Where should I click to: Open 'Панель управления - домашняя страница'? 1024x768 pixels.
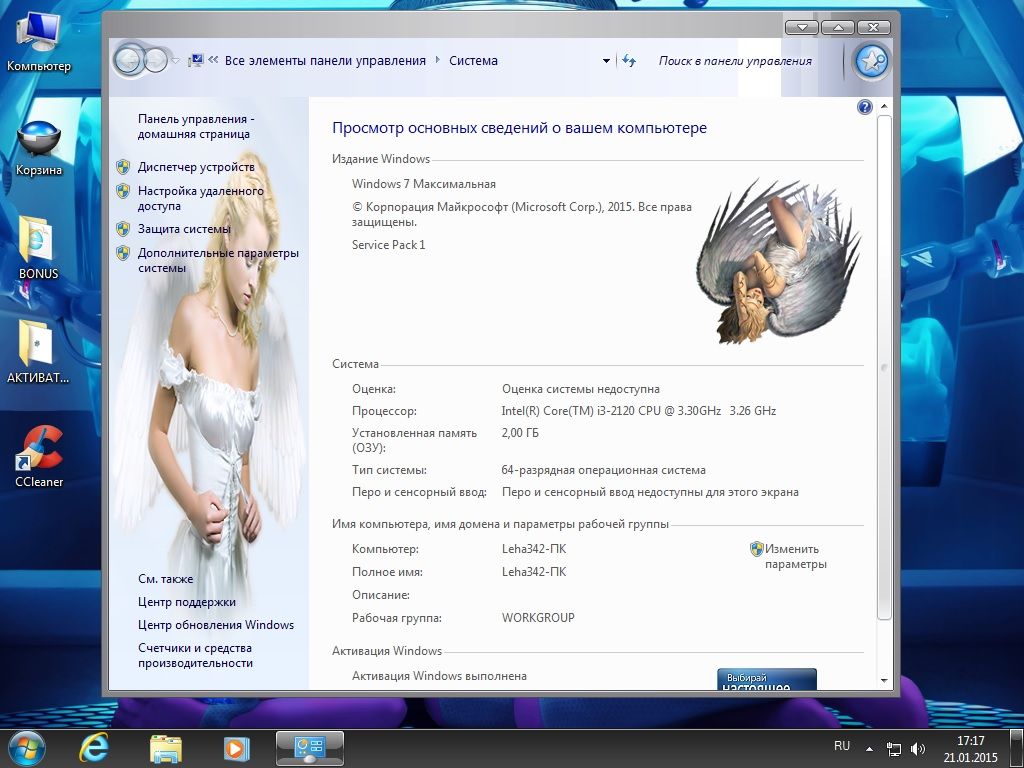[196, 126]
